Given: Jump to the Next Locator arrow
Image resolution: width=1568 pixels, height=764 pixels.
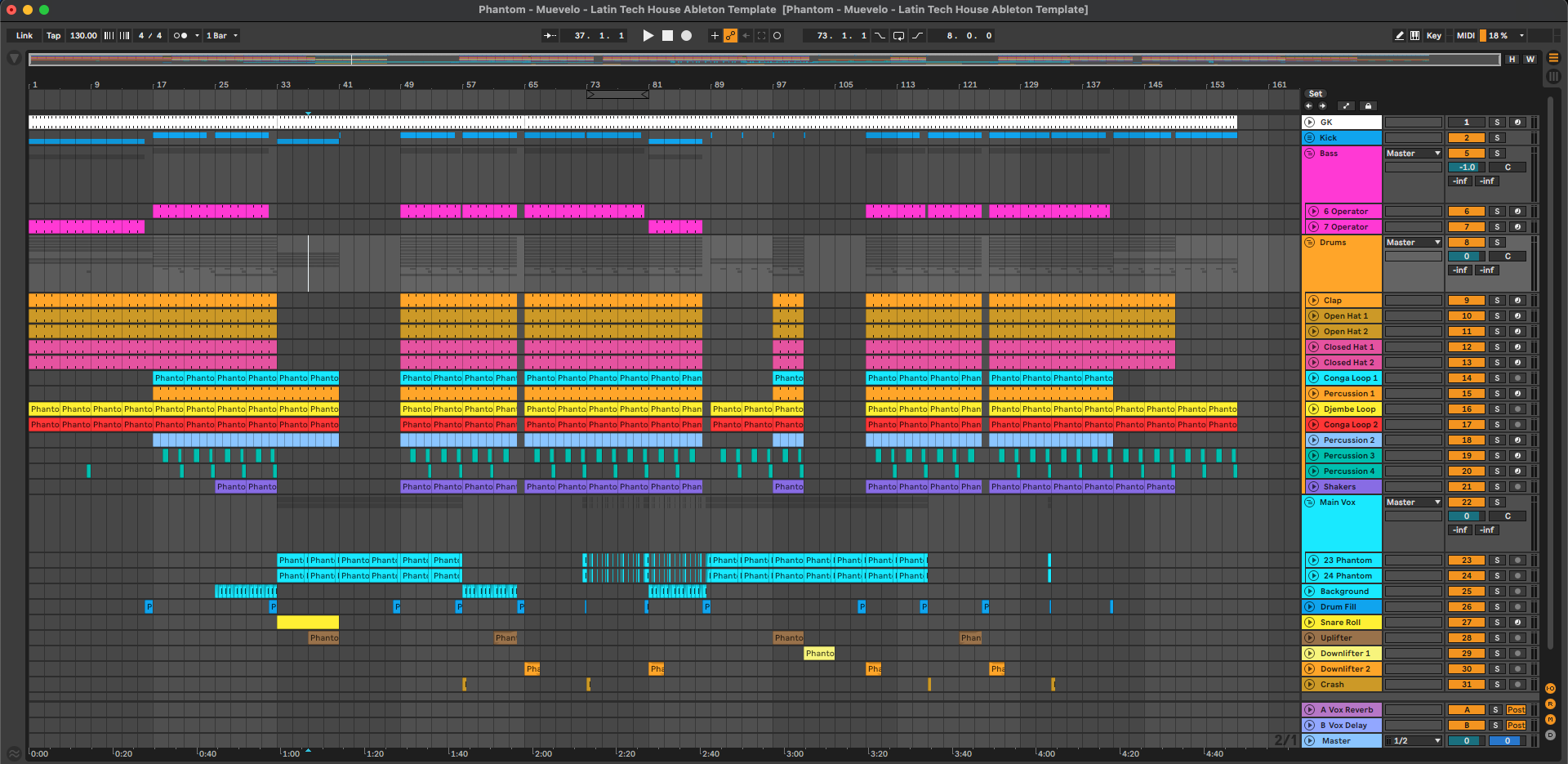Looking at the screenshot, I should 1322,105.
